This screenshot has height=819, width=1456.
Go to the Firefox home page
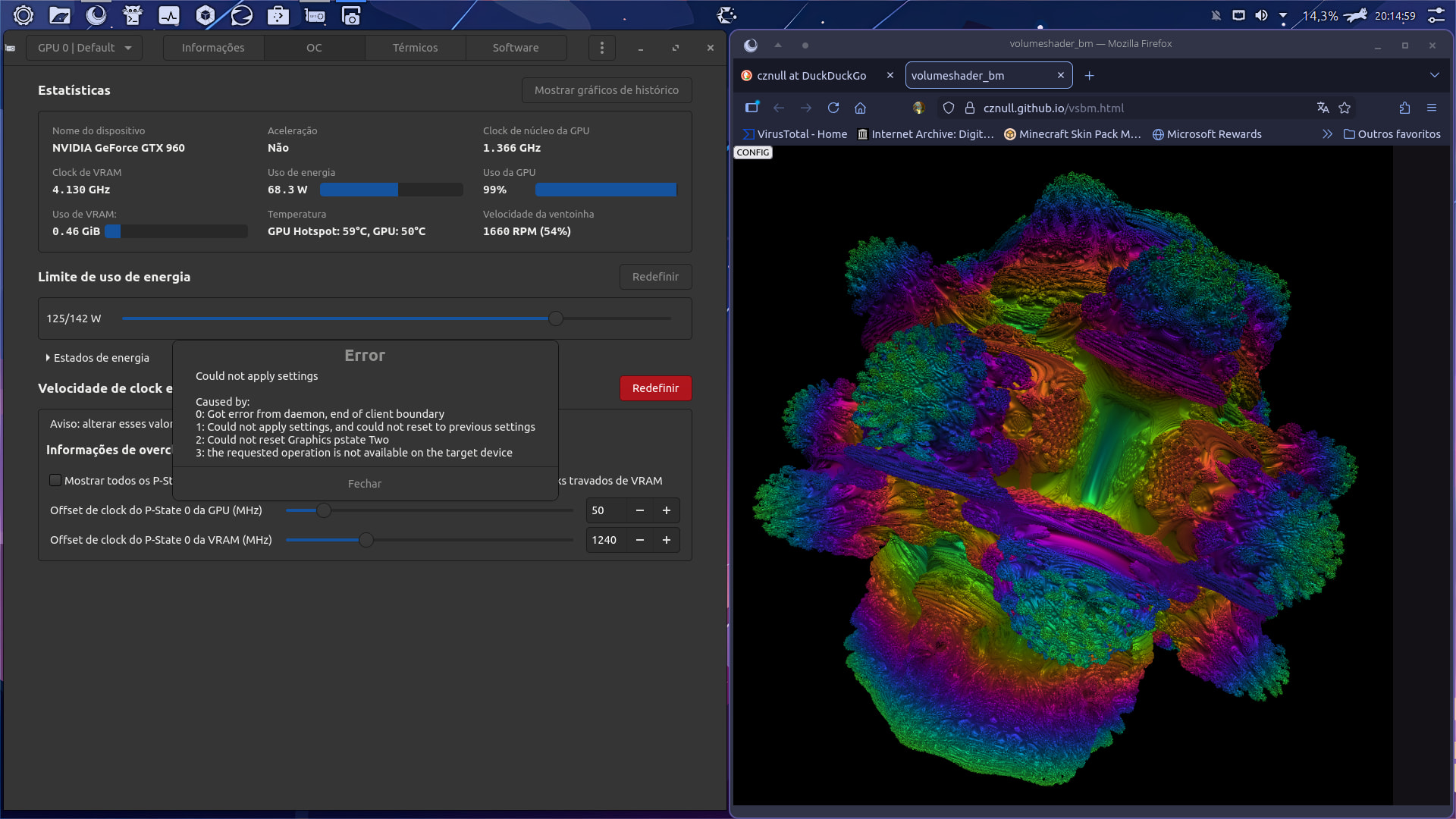click(x=860, y=108)
